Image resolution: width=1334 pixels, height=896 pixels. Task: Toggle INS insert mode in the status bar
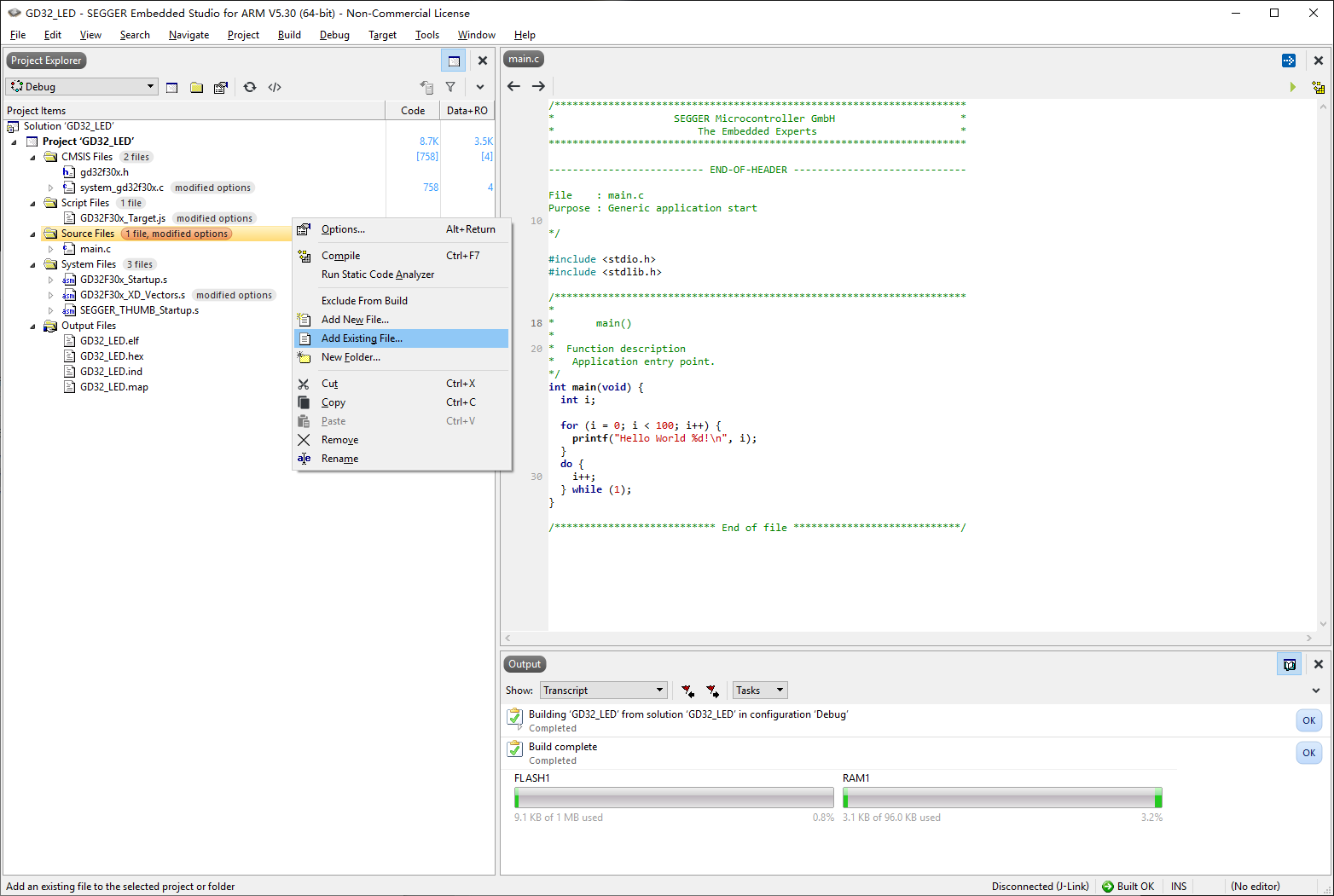pos(1178,886)
